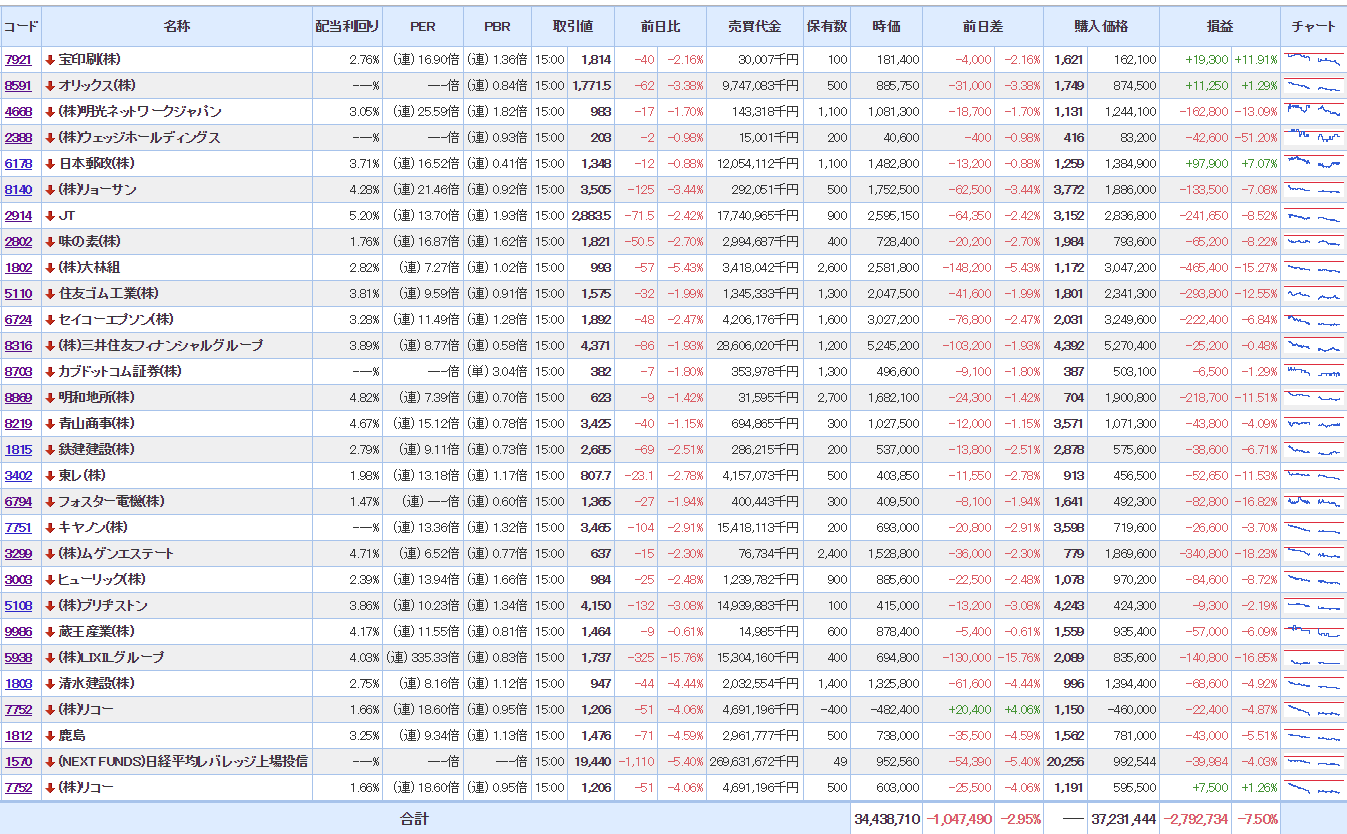Open the mini chart in the 鹿島 row
Viewport: 1347px width, 834px height.
point(1313,736)
